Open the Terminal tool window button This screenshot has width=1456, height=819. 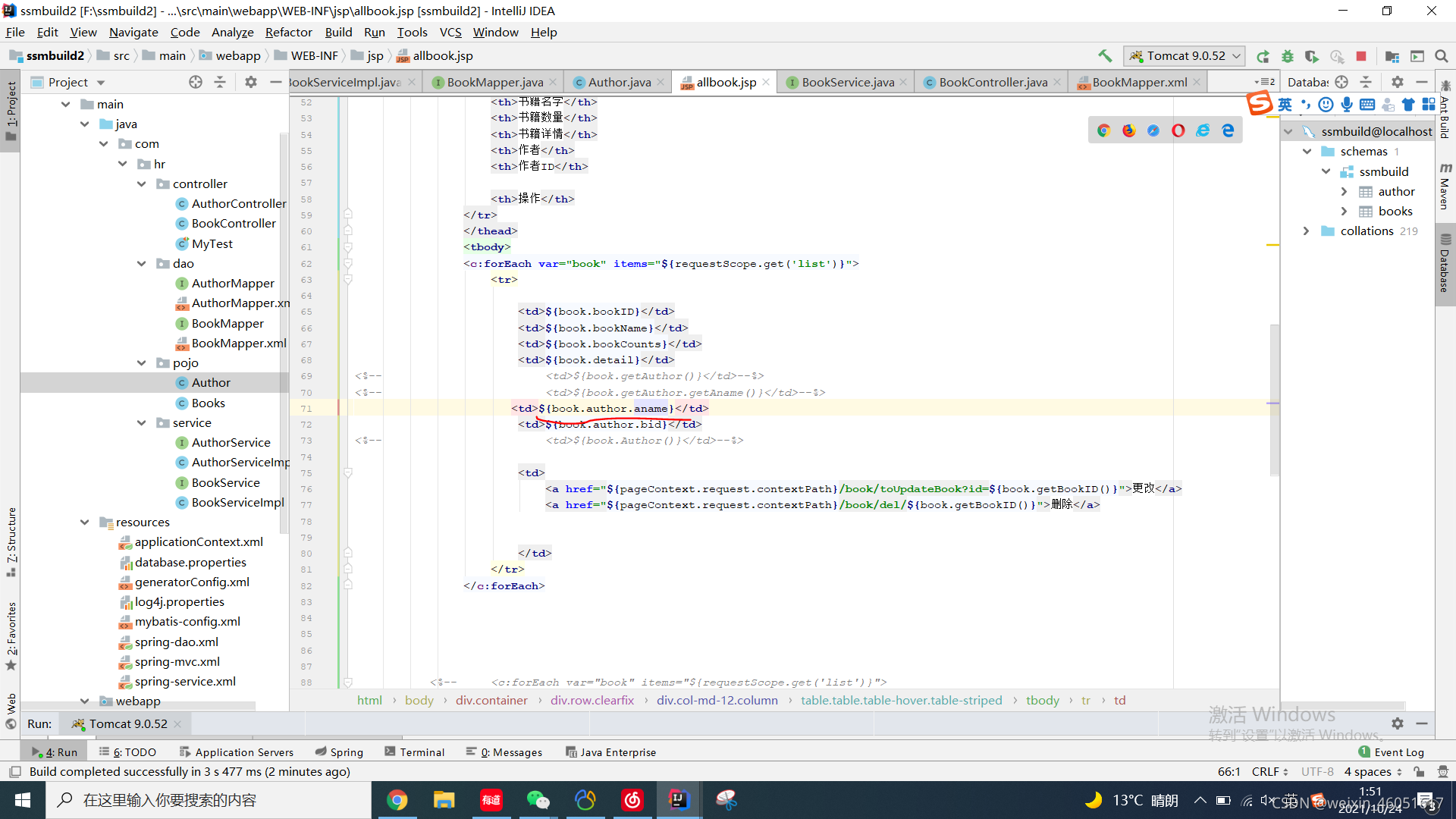414,752
